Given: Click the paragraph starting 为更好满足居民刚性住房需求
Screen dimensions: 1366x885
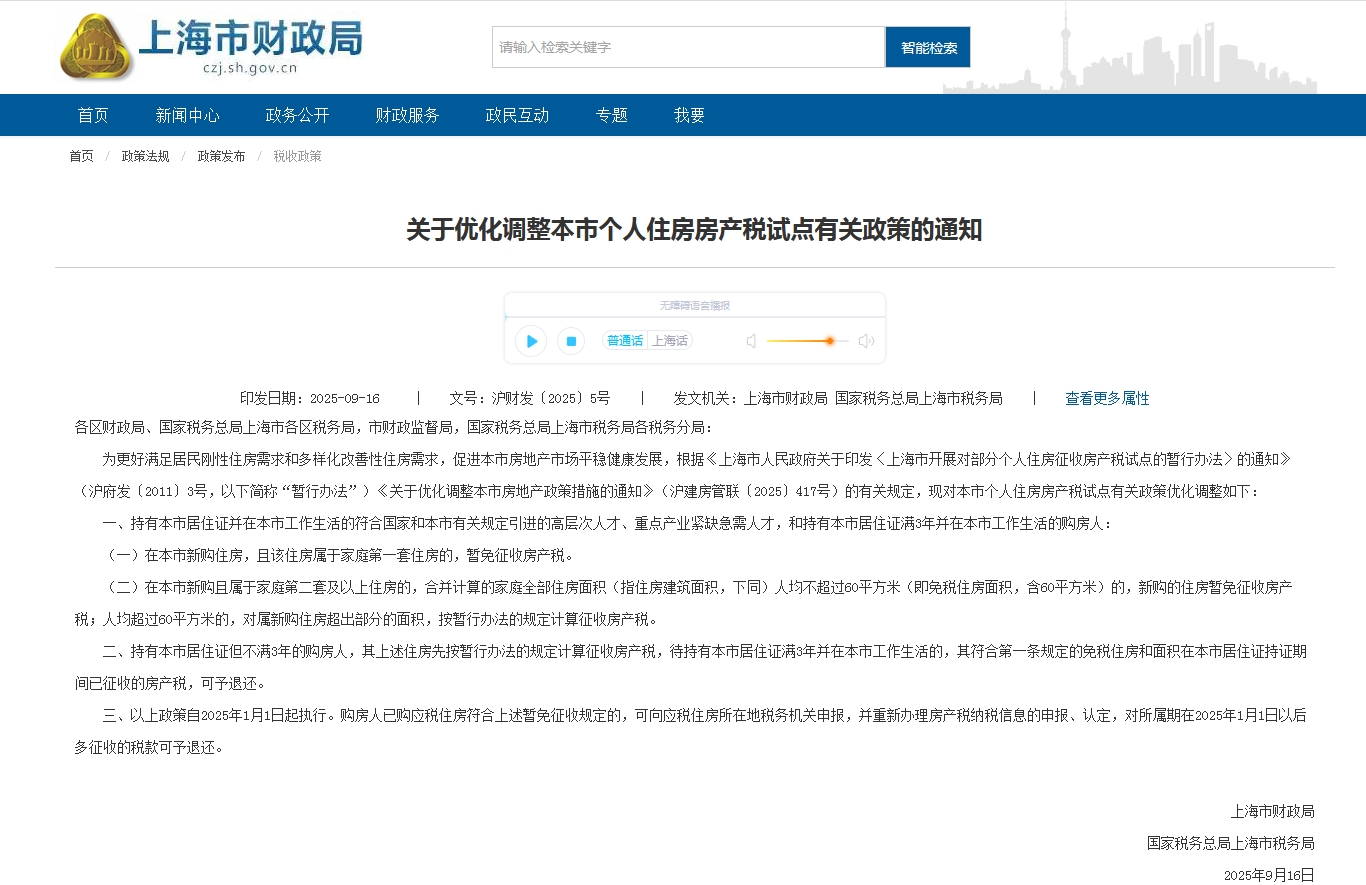Looking at the screenshot, I should (x=683, y=475).
